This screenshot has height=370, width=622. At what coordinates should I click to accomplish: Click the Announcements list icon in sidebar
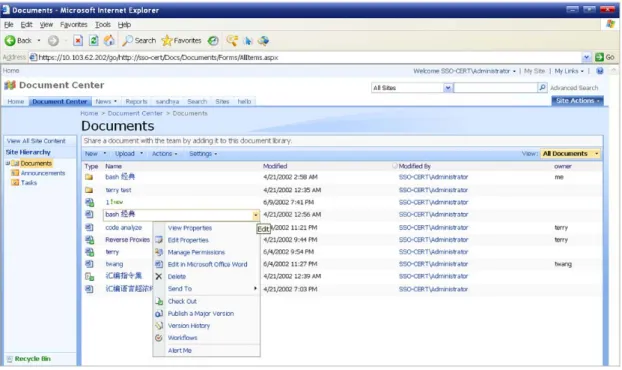click(x=15, y=173)
